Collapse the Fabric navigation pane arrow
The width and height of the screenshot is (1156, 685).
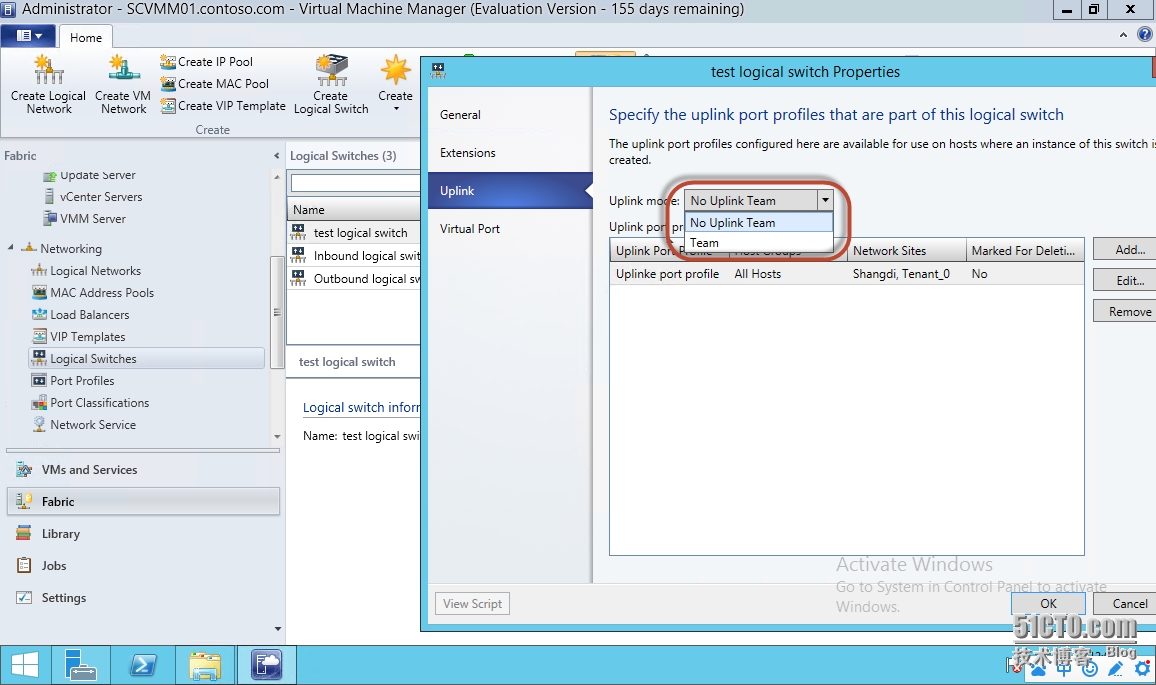pos(276,156)
